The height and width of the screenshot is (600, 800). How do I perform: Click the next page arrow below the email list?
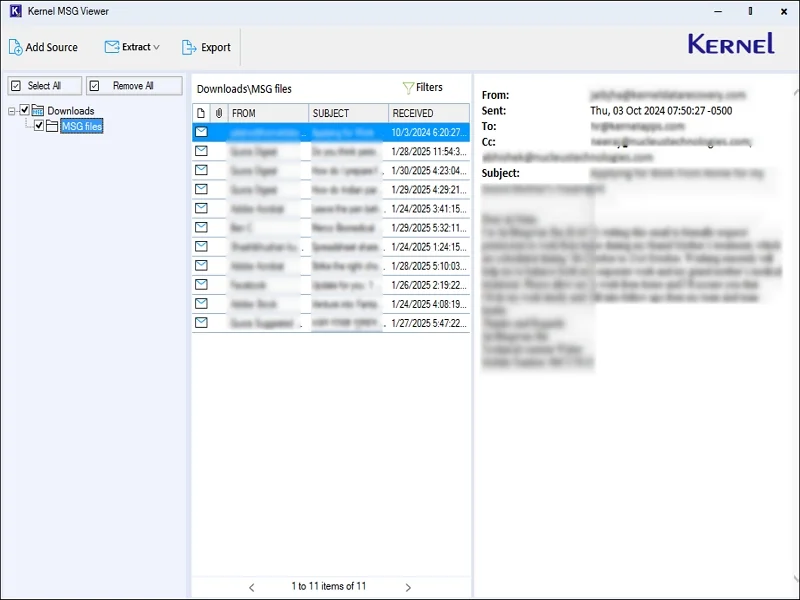[407, 587]
